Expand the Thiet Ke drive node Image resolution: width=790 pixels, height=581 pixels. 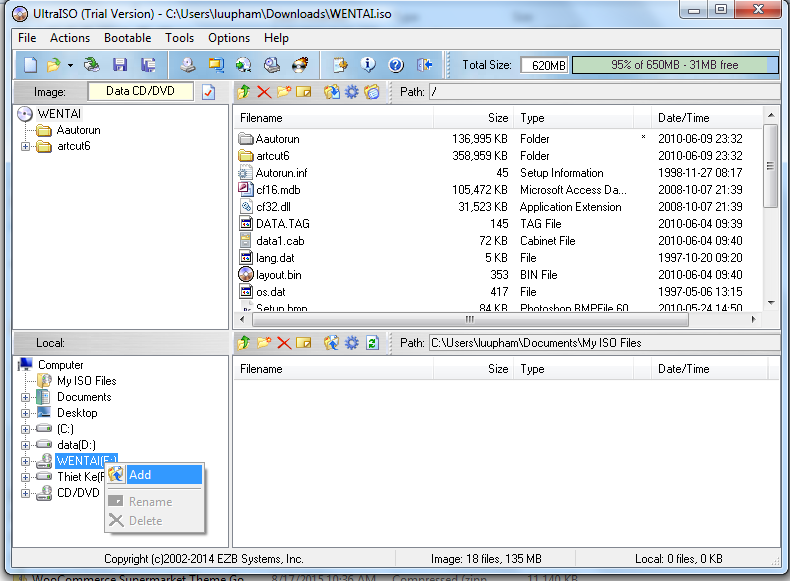[25, 477]
